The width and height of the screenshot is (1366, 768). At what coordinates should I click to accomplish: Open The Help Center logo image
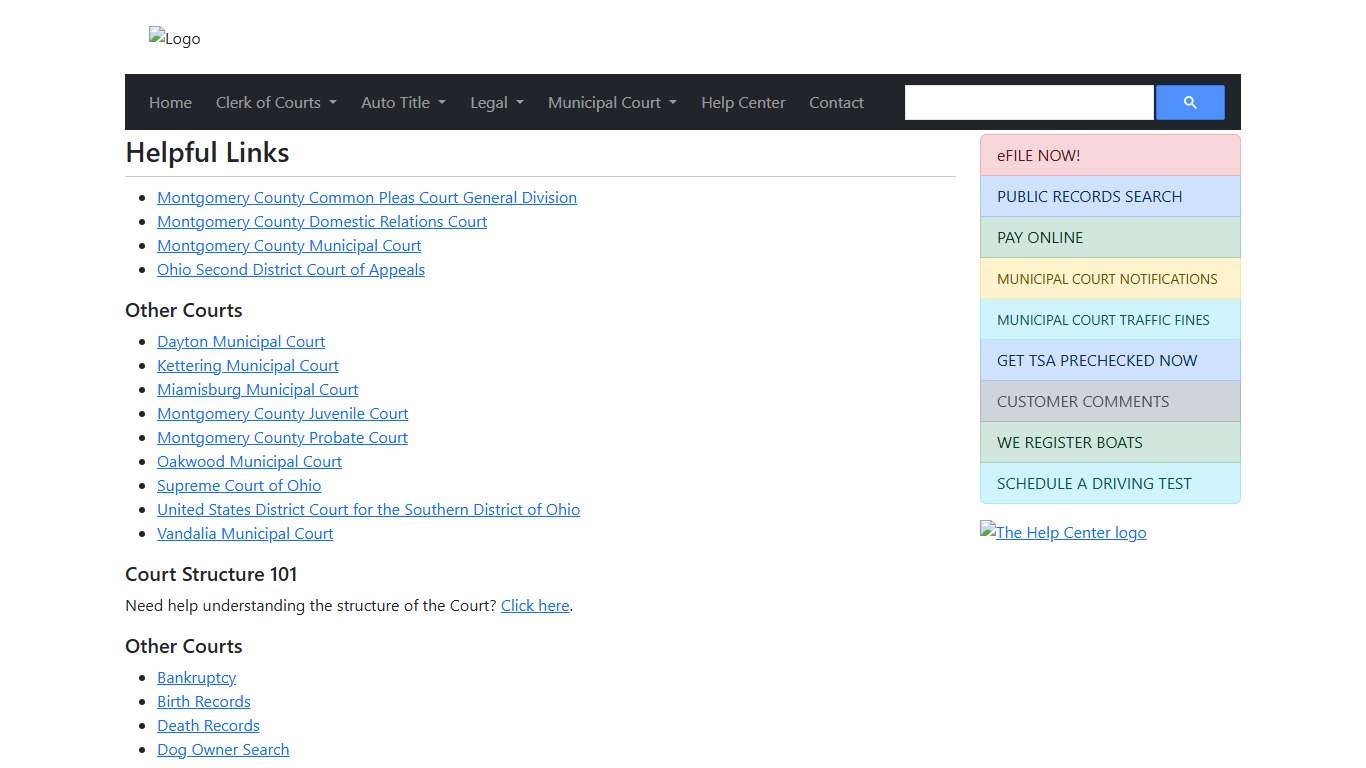tap(1063, 532)
